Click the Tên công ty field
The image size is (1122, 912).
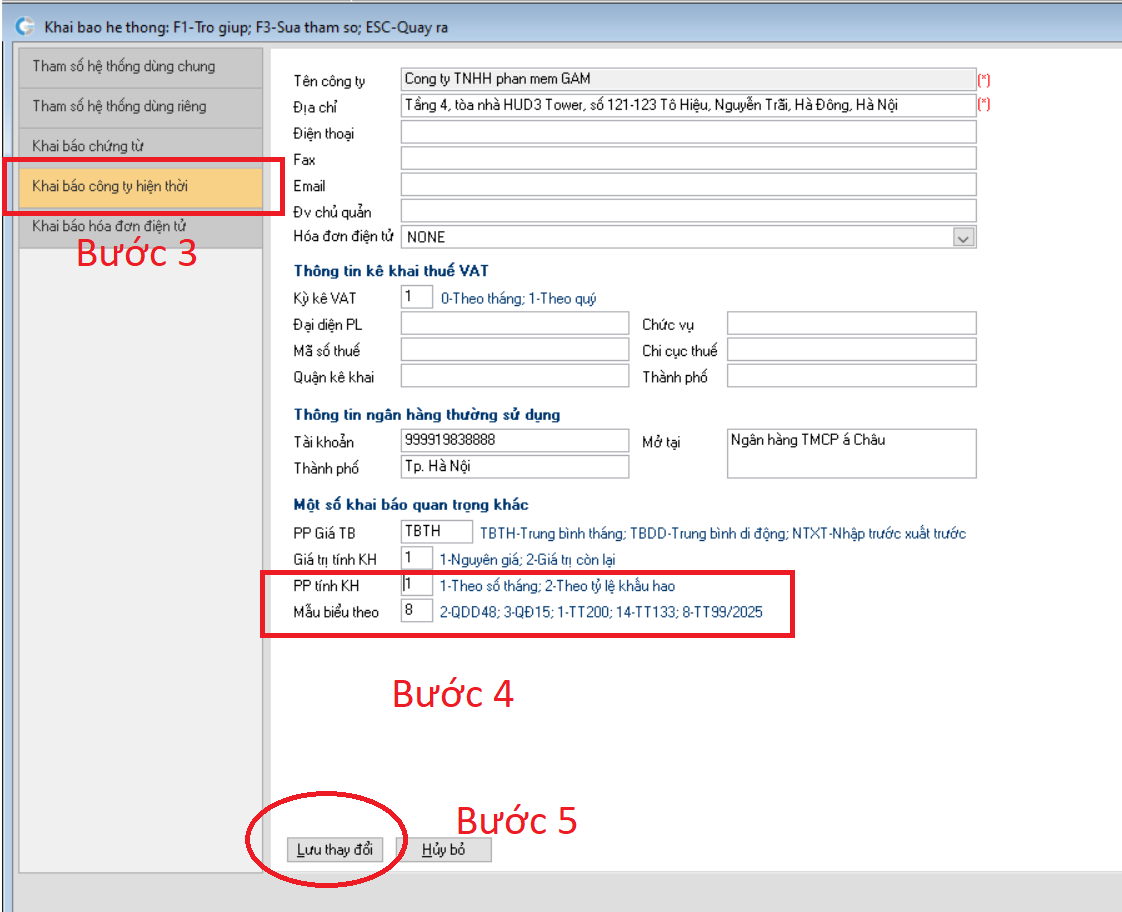point(687,79)
